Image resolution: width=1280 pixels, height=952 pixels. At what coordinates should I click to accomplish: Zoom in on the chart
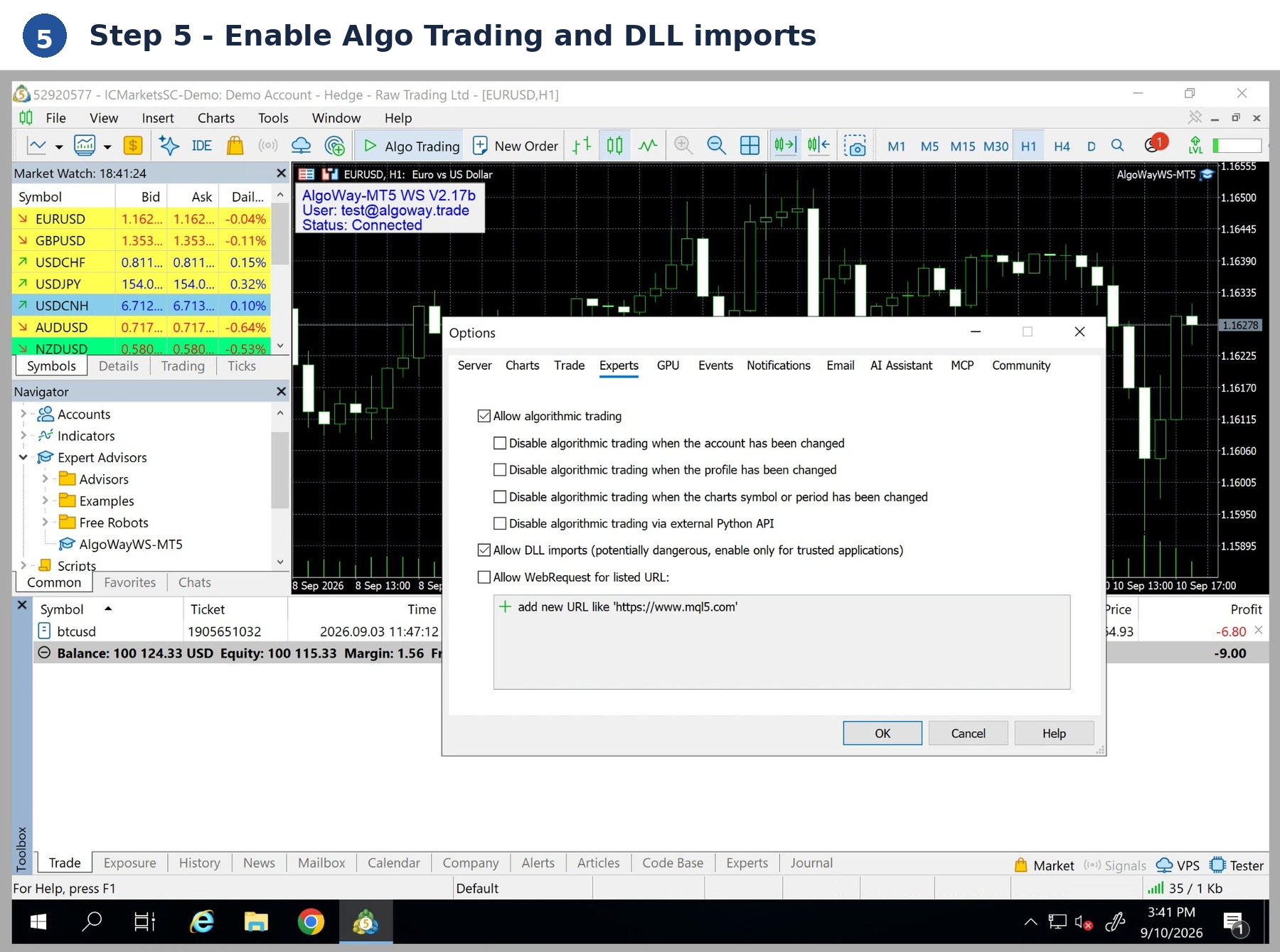point(683,146)
